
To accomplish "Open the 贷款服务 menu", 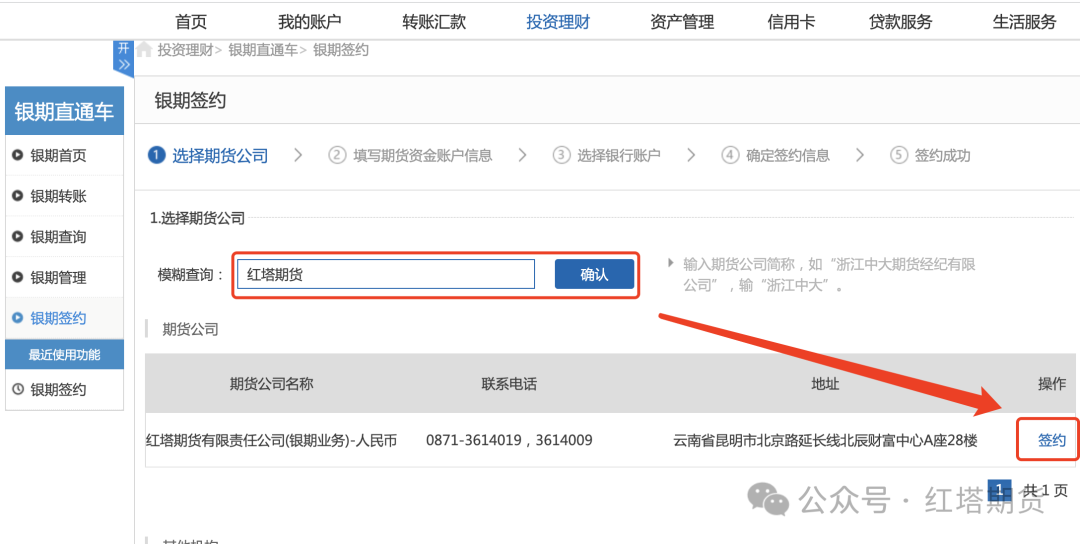I will tap(901, 22).
